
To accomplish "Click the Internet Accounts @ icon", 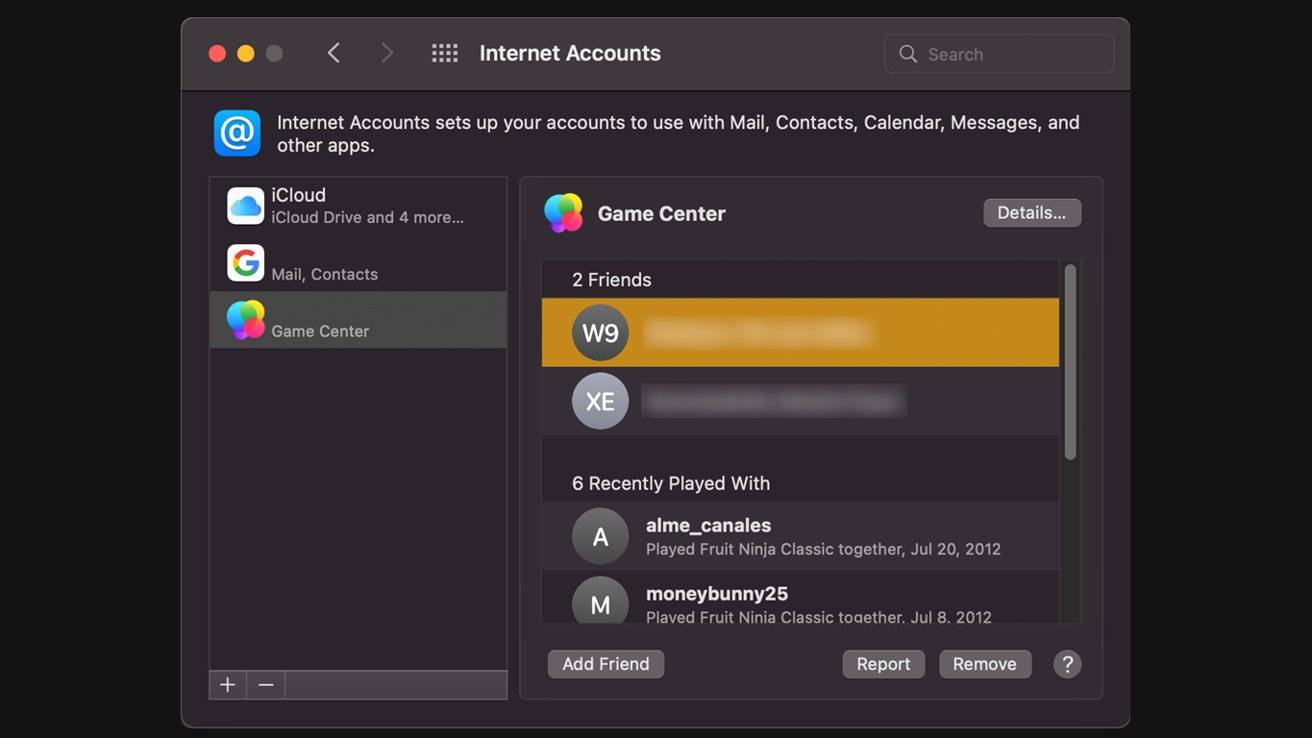I will coord(236,132).
